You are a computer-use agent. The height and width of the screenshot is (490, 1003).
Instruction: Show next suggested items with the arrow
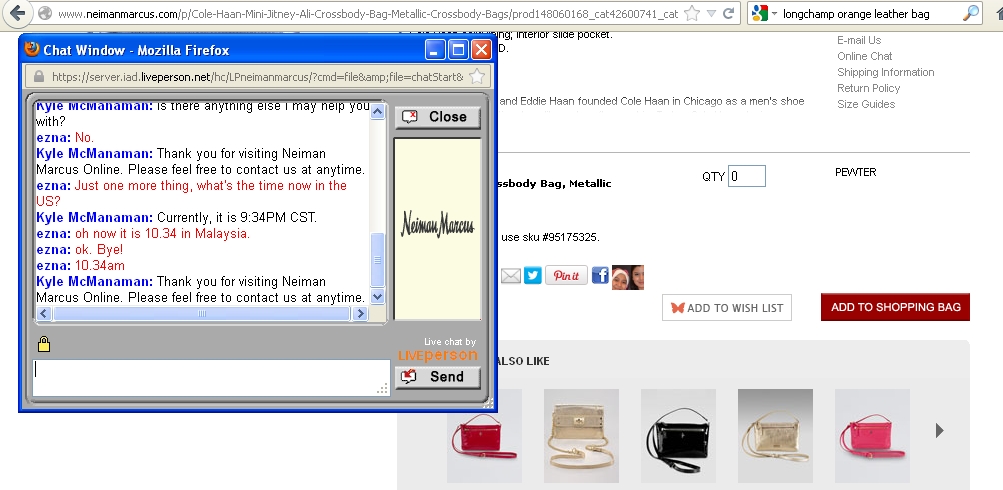click(940, 431)
